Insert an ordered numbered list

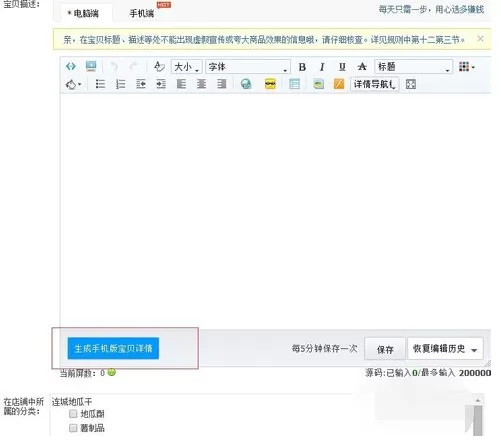pyautogui.click(x=120, y=84)
